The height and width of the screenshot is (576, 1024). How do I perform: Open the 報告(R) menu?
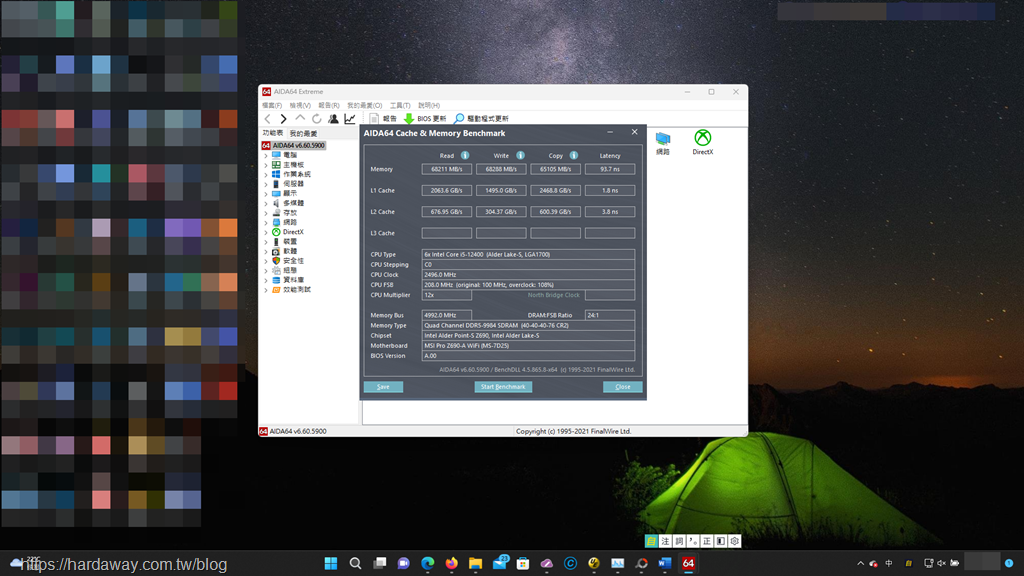click(x=329, y=105)
